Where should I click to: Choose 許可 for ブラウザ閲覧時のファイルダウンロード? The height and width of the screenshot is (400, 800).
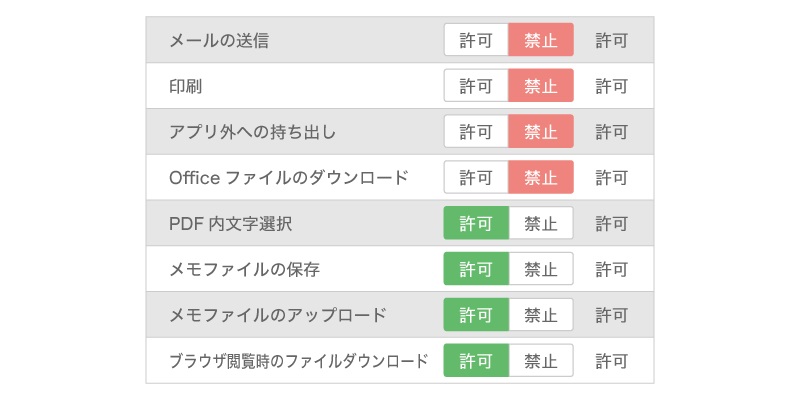476,361
